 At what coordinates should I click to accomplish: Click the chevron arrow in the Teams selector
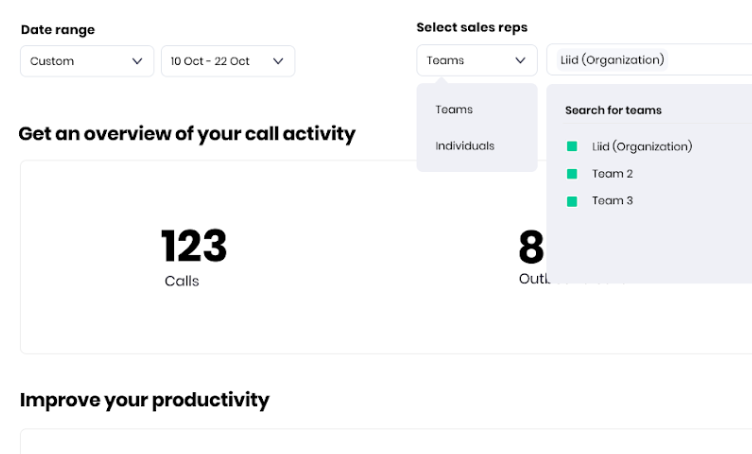520,61
